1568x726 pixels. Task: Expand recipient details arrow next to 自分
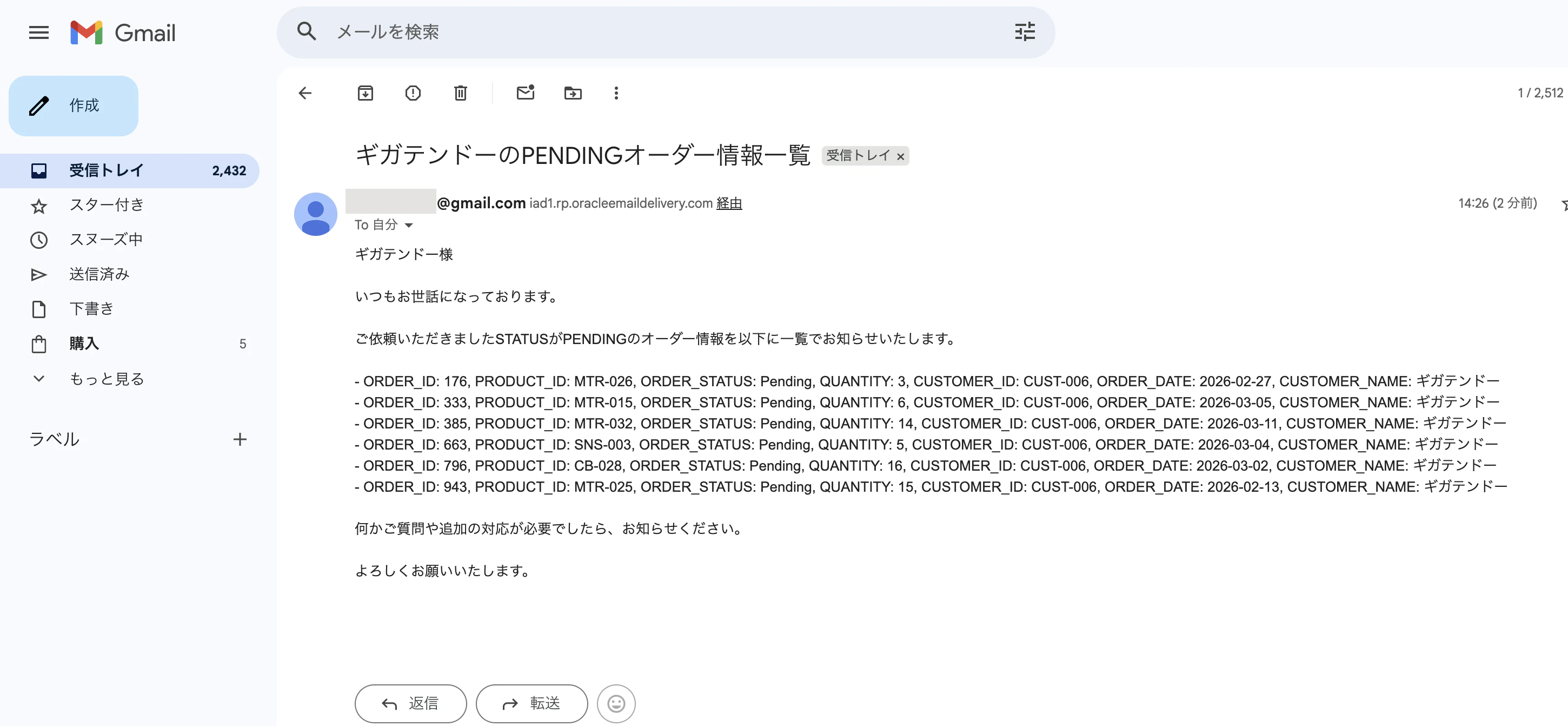pos(409,226)
